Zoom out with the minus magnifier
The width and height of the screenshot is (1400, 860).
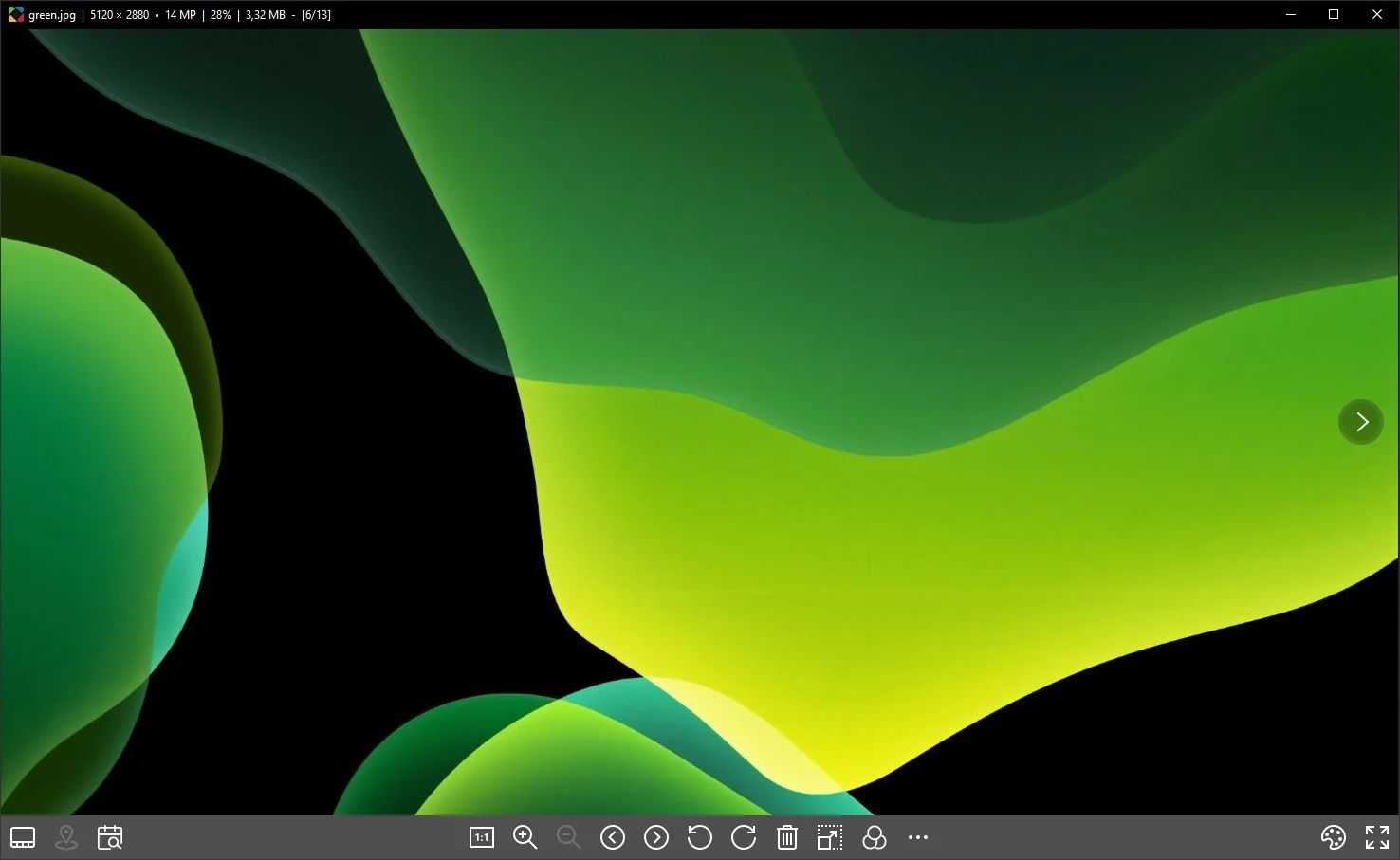tap(568, 837)
